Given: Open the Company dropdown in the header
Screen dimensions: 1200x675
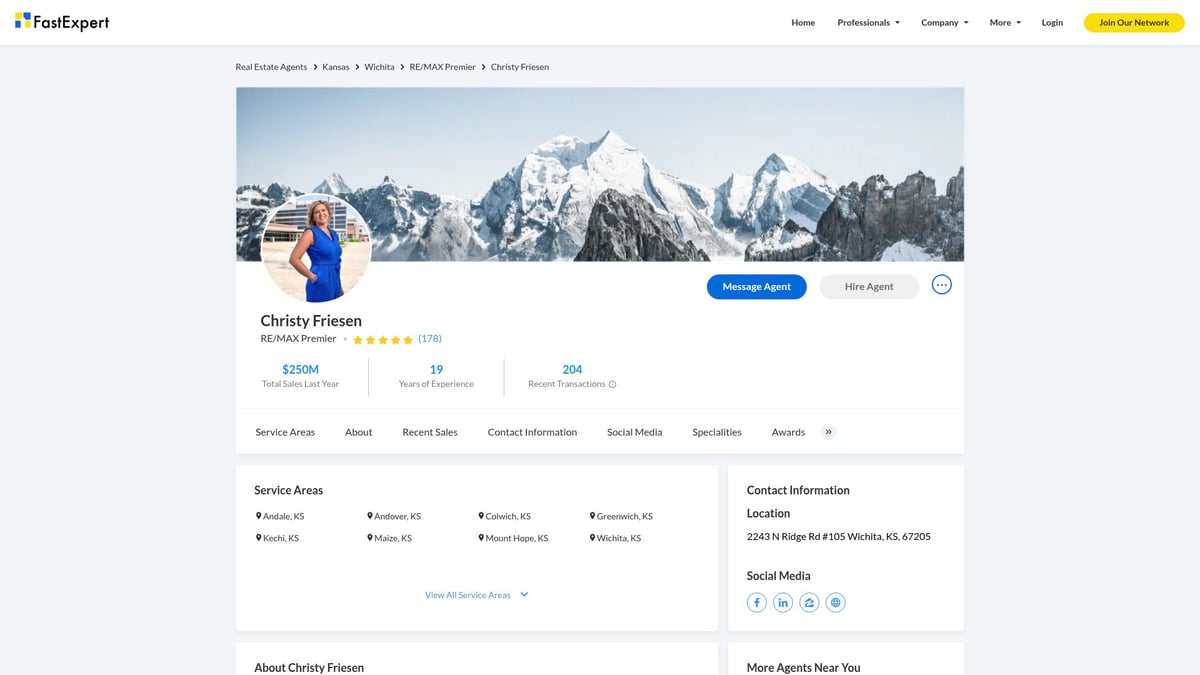Looking at the screenshot, I should (944, 22).
